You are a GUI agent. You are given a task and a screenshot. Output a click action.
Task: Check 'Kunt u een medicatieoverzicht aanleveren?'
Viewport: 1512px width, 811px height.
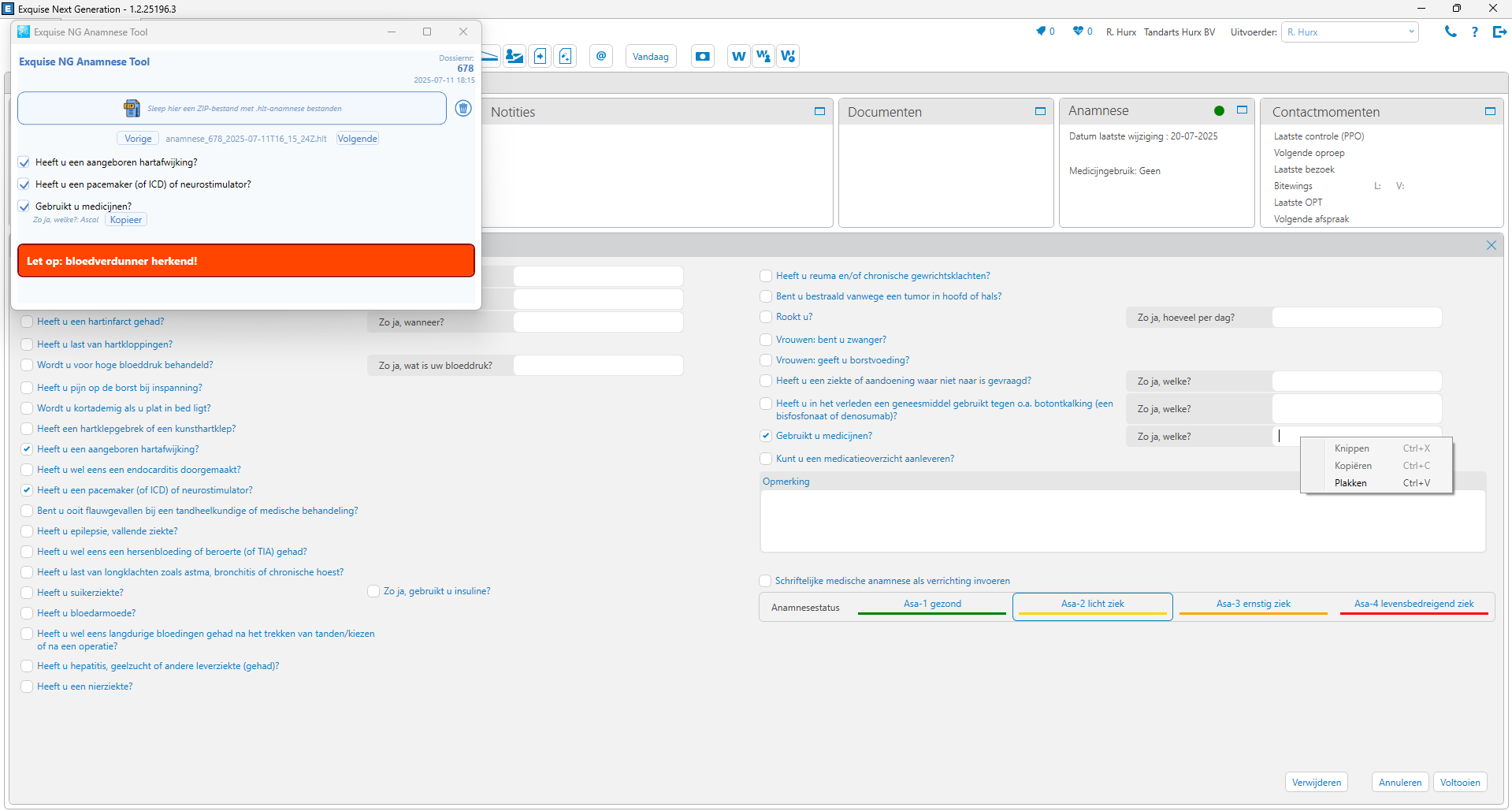(766, 459)
